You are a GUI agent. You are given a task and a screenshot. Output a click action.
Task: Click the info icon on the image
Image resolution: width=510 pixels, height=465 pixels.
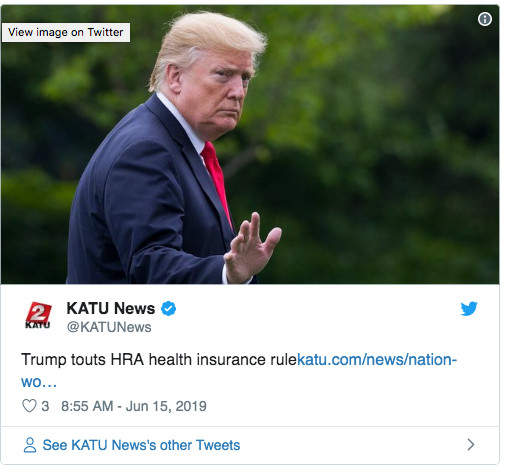click(x=484, y=19)
